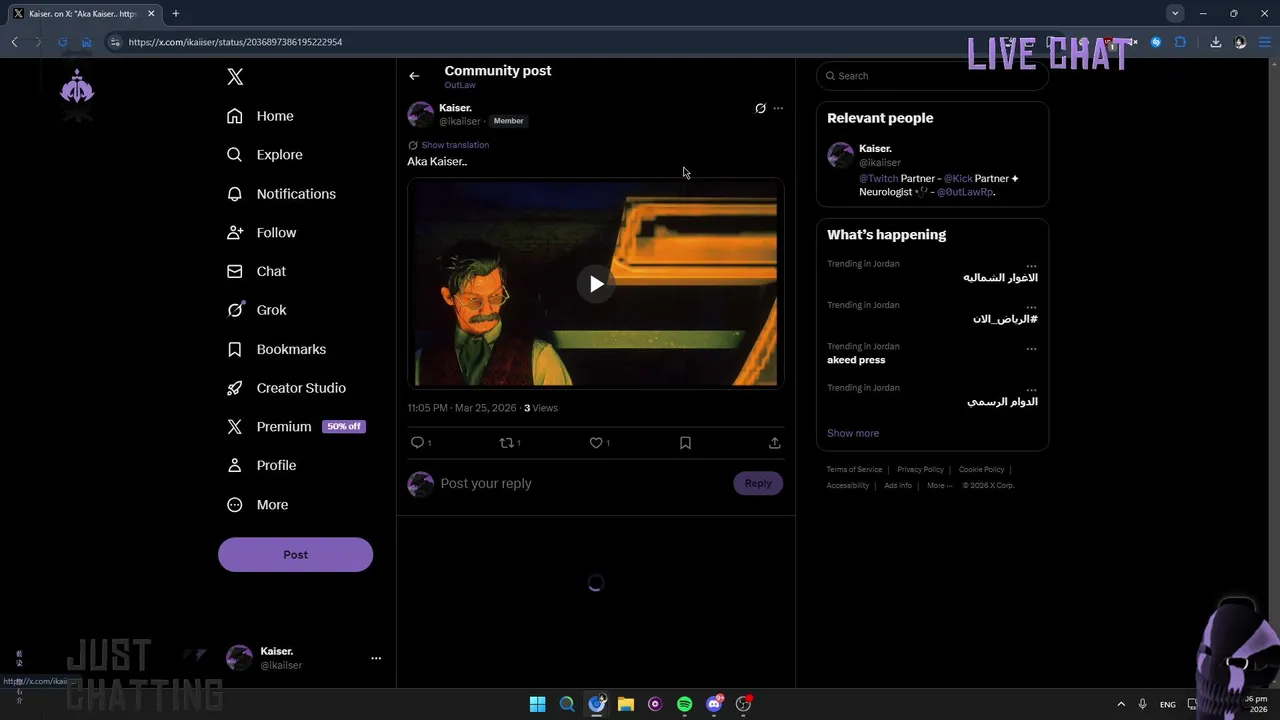Open the OutLaw community link
1280x720 pixels.
(460, 85)
